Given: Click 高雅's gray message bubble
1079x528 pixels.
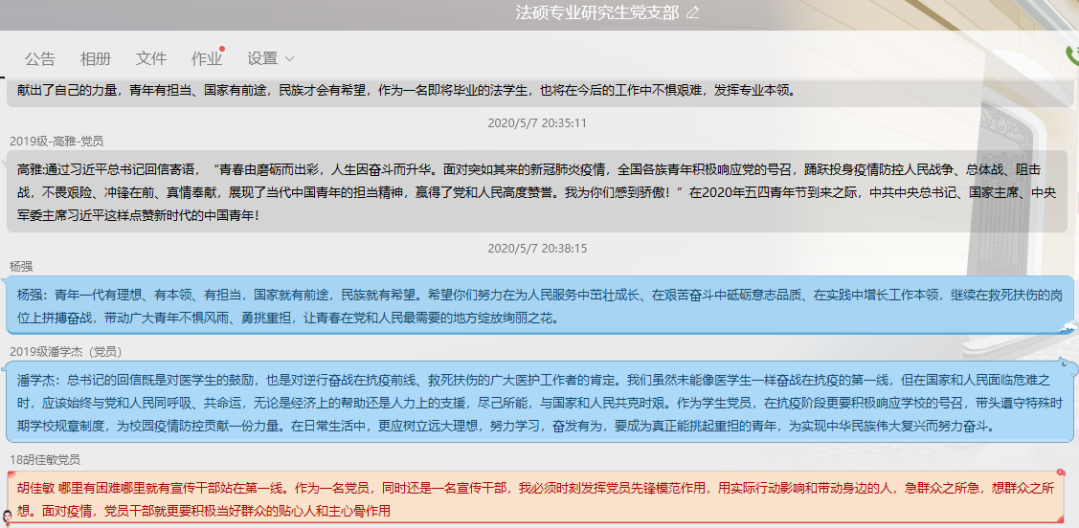Looking at the screenshot, I should (540, 191).
